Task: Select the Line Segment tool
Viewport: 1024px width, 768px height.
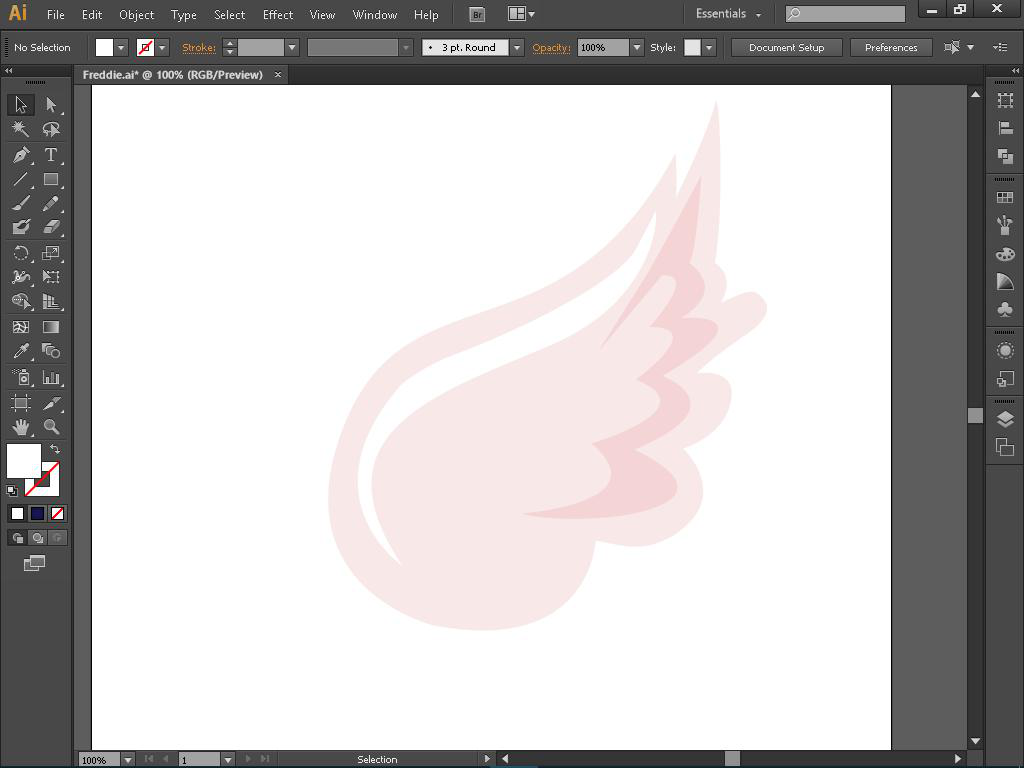Action: tap(21, 179)
